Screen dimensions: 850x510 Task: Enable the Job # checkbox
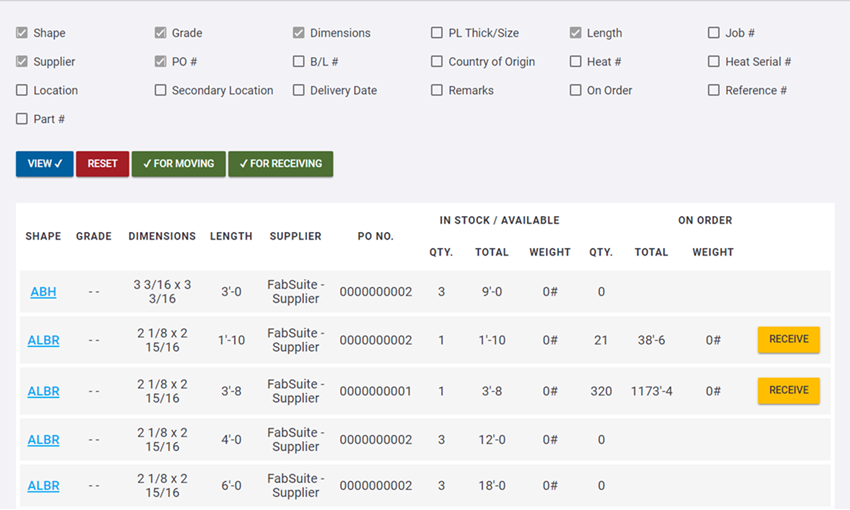click(x=714, y=33)
